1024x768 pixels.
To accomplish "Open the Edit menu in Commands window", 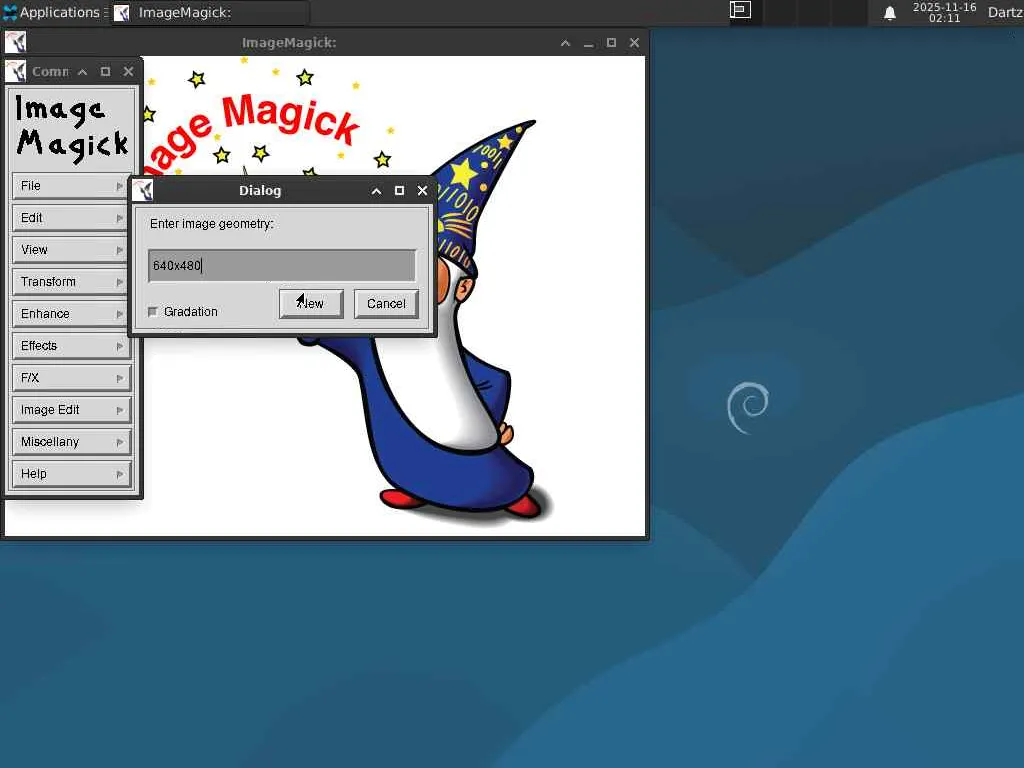I will point(72,218).
